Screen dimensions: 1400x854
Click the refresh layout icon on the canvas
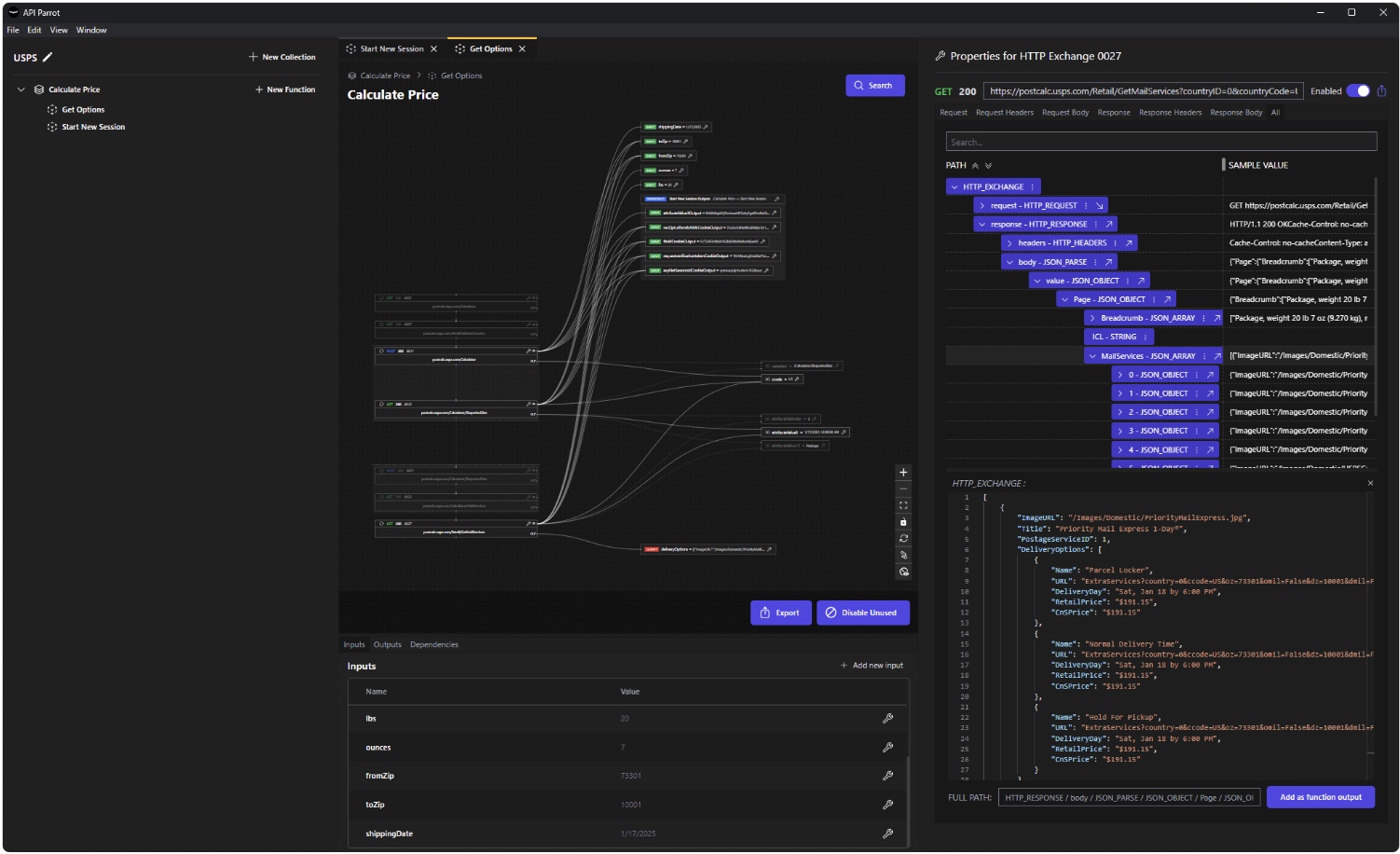pyautogui.click(x=902, y=539)
